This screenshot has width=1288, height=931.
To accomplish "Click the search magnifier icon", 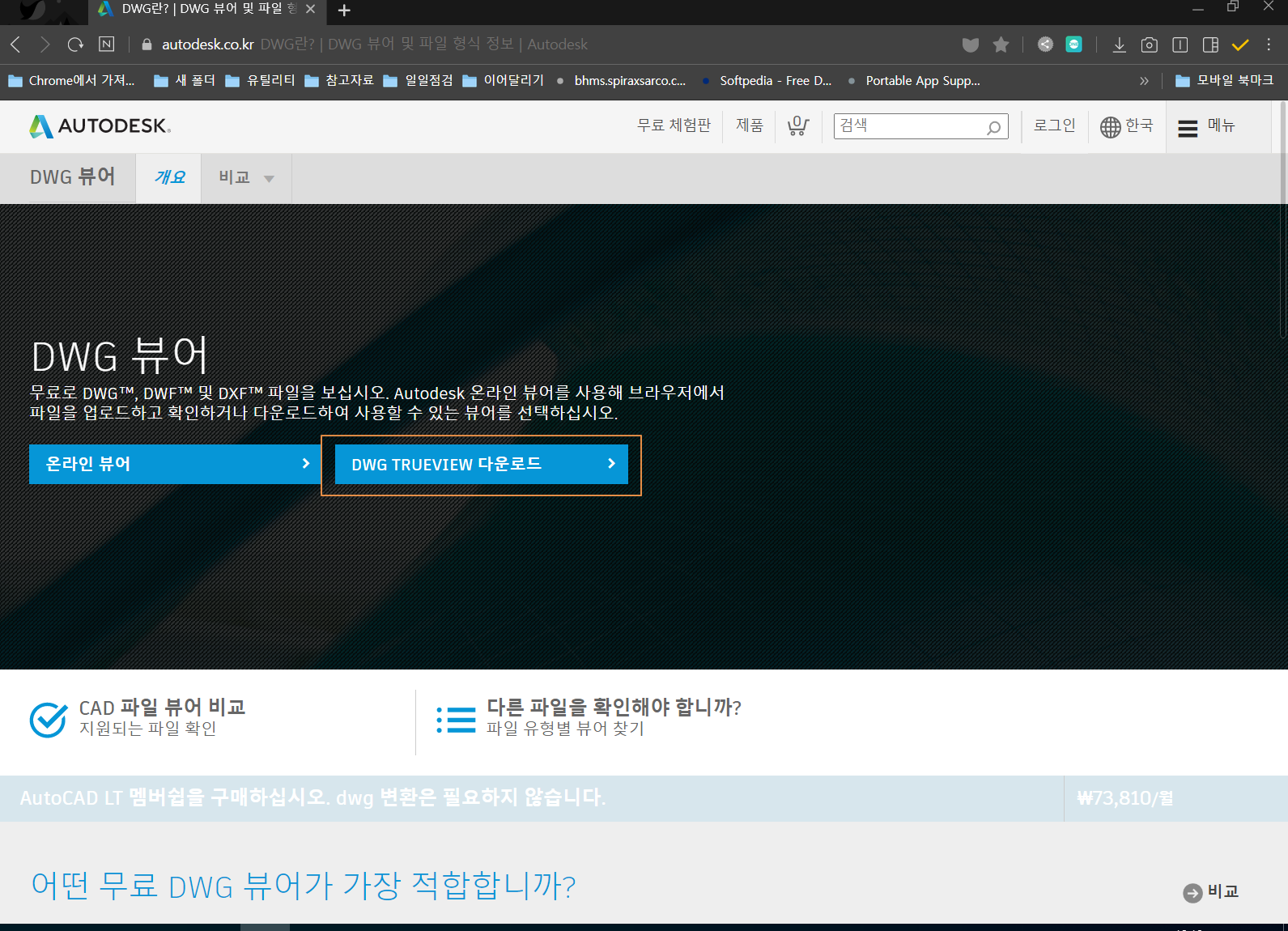I will point(993,127).
